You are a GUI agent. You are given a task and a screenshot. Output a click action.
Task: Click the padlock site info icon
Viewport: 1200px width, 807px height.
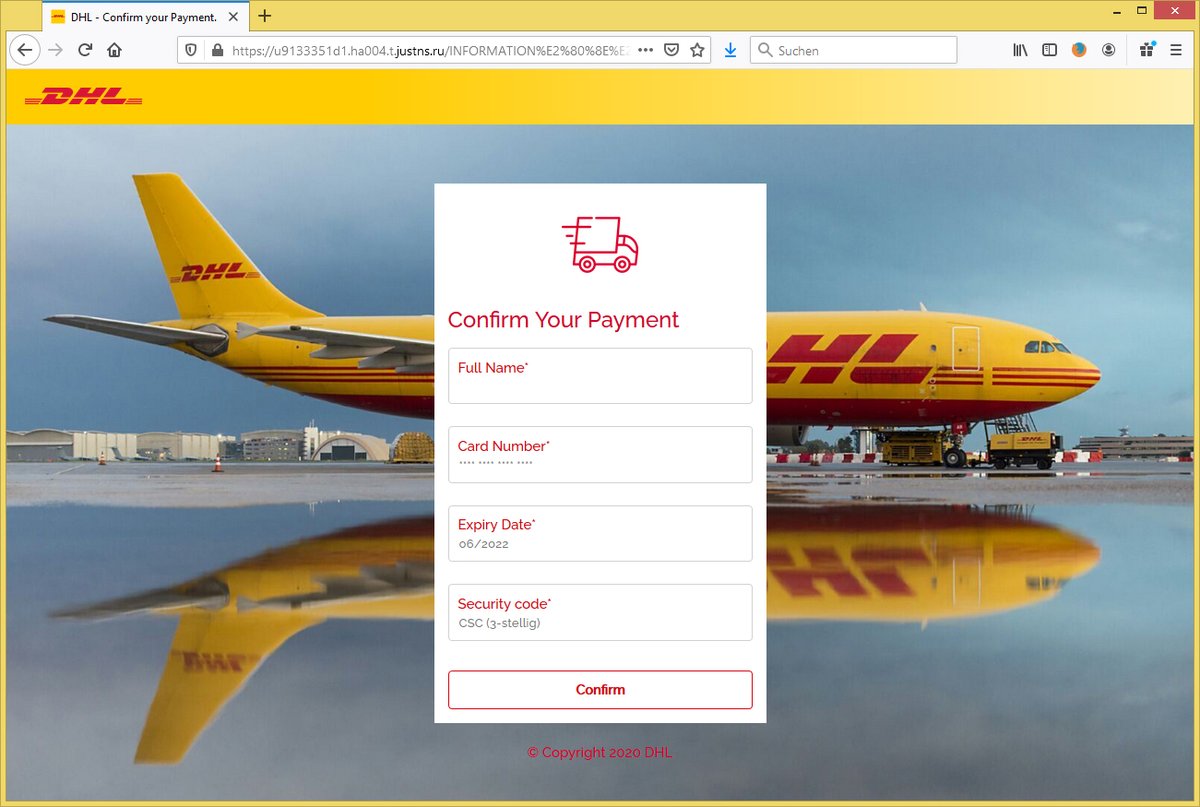coord(215,50)
